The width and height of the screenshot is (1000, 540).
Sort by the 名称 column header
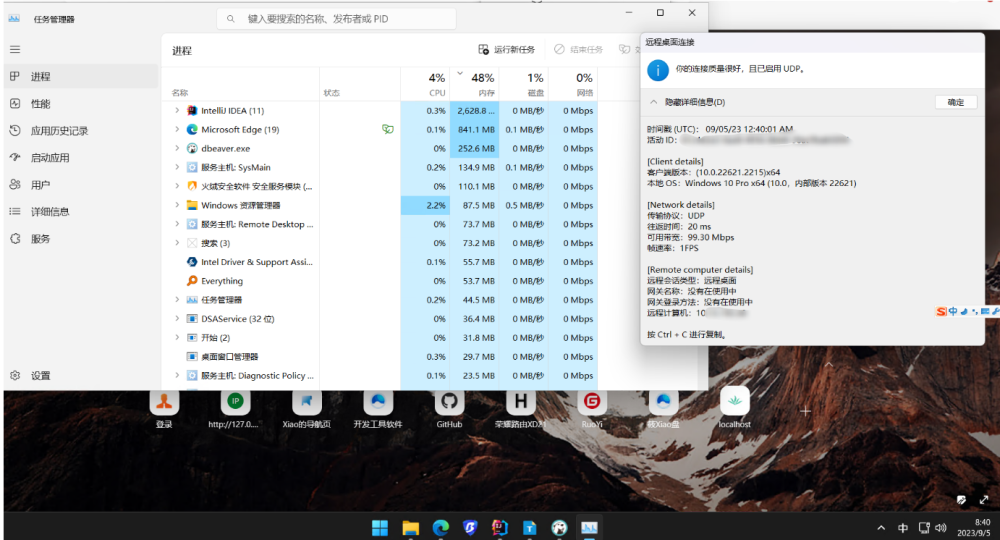coord(180,93)
